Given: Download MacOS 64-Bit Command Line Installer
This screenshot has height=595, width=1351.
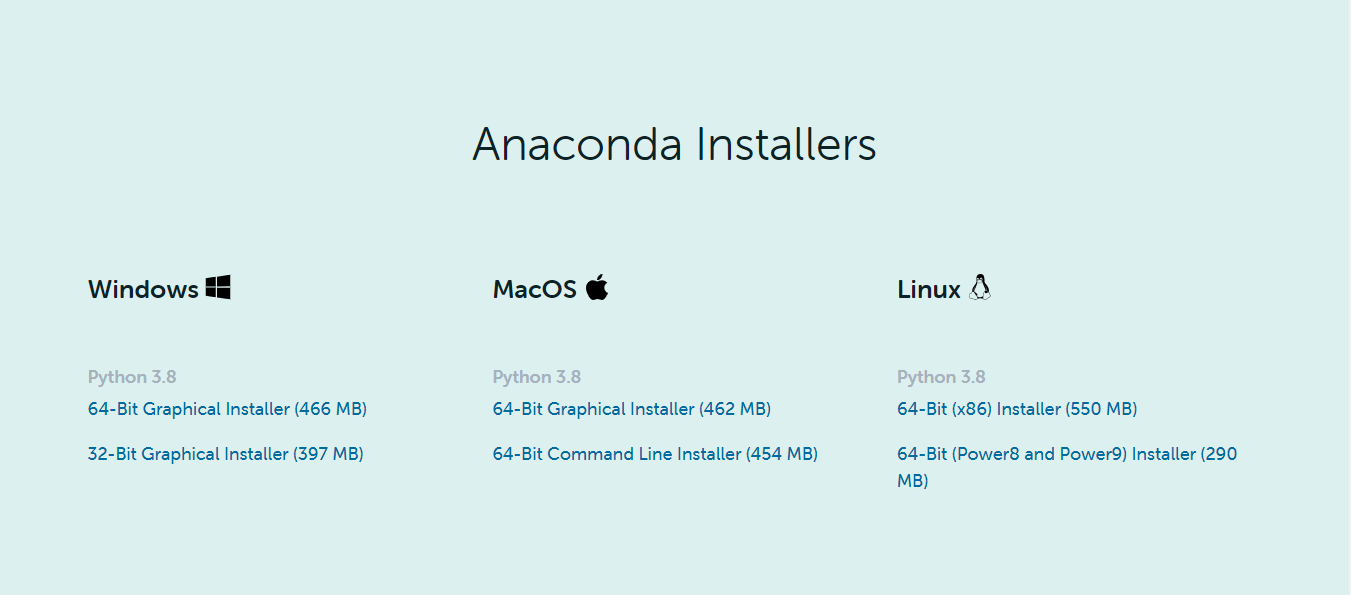Looking at the screenshot, I should click(x=654, y=454).
